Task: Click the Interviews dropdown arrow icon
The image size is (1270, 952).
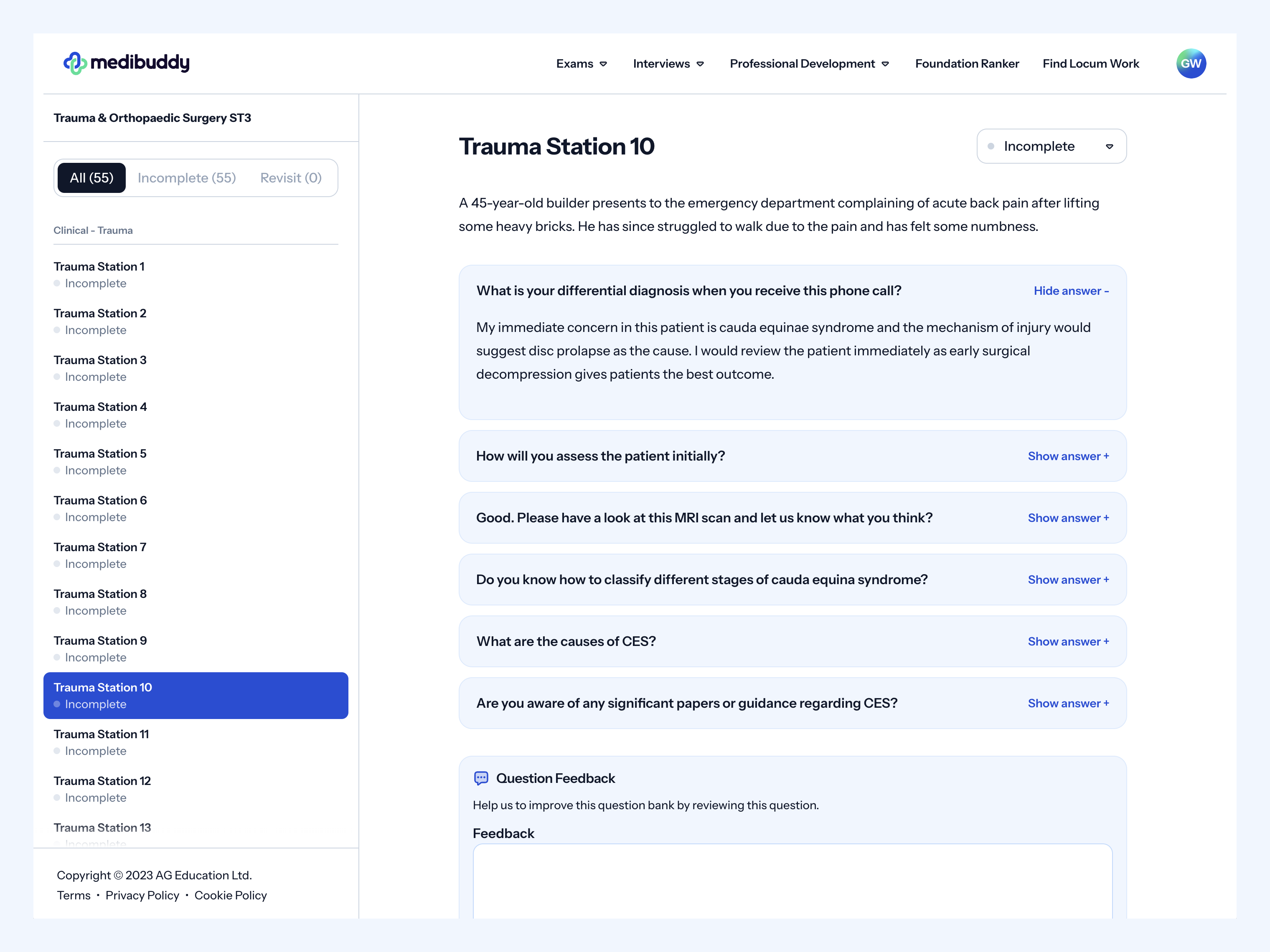Action: 701,64
